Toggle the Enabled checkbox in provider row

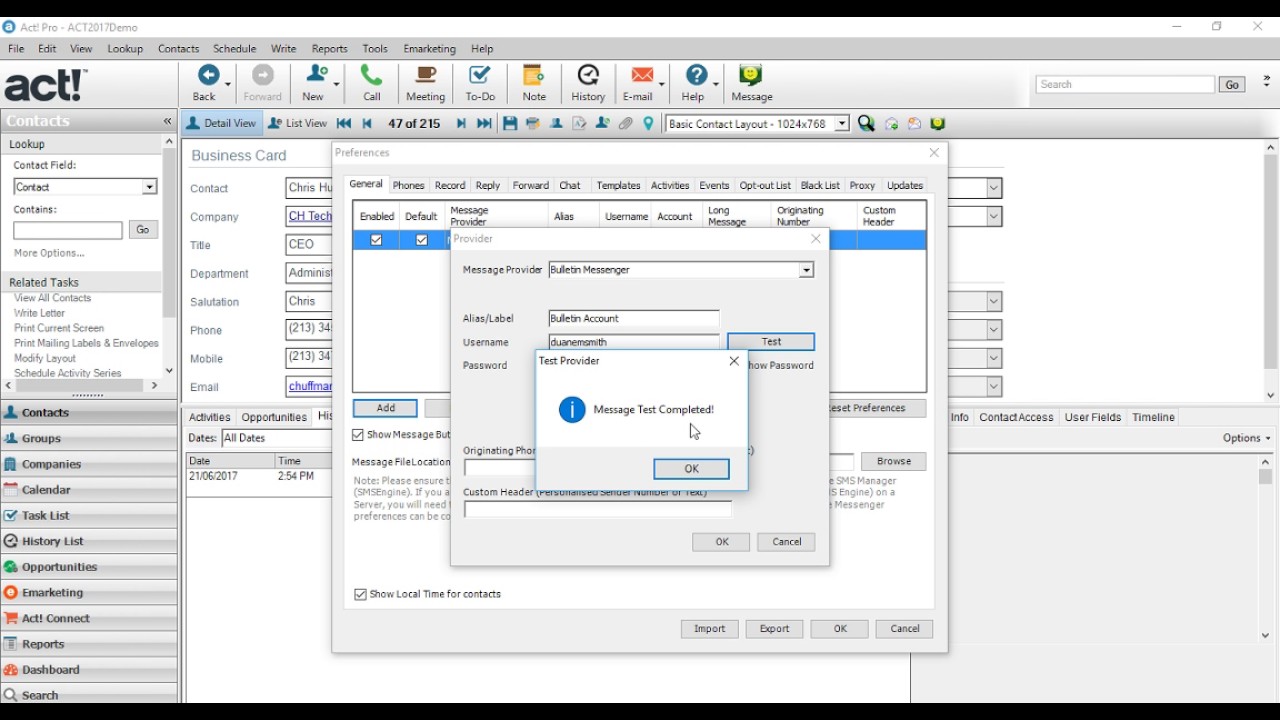coord(376,240)
